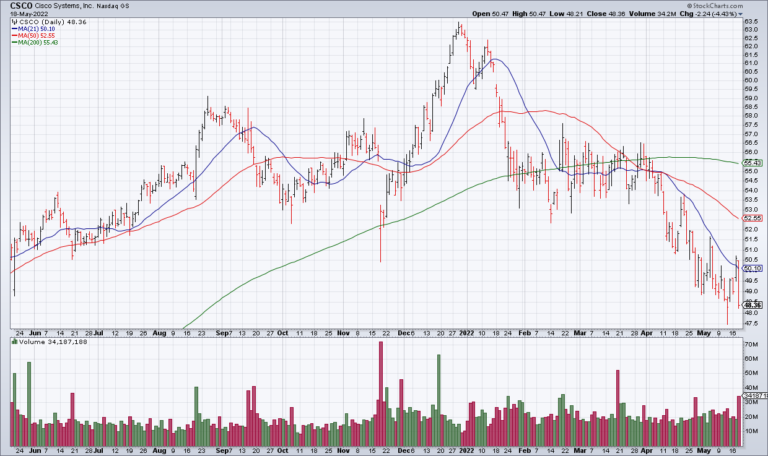Screen dimensions: 768x456
Task: Click the Volume 34,187,188 legend label
Action: (53, 341)
